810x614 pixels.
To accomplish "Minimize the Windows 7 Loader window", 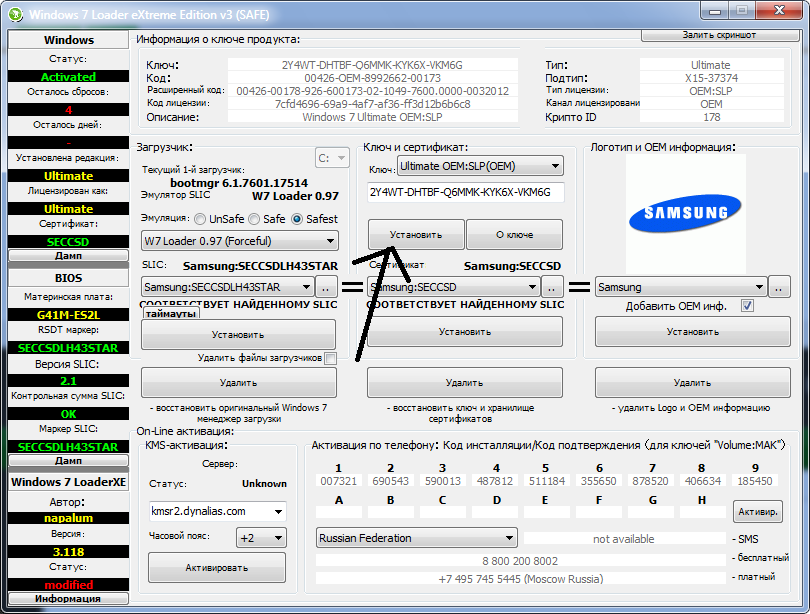I will [x=715, y=10].
